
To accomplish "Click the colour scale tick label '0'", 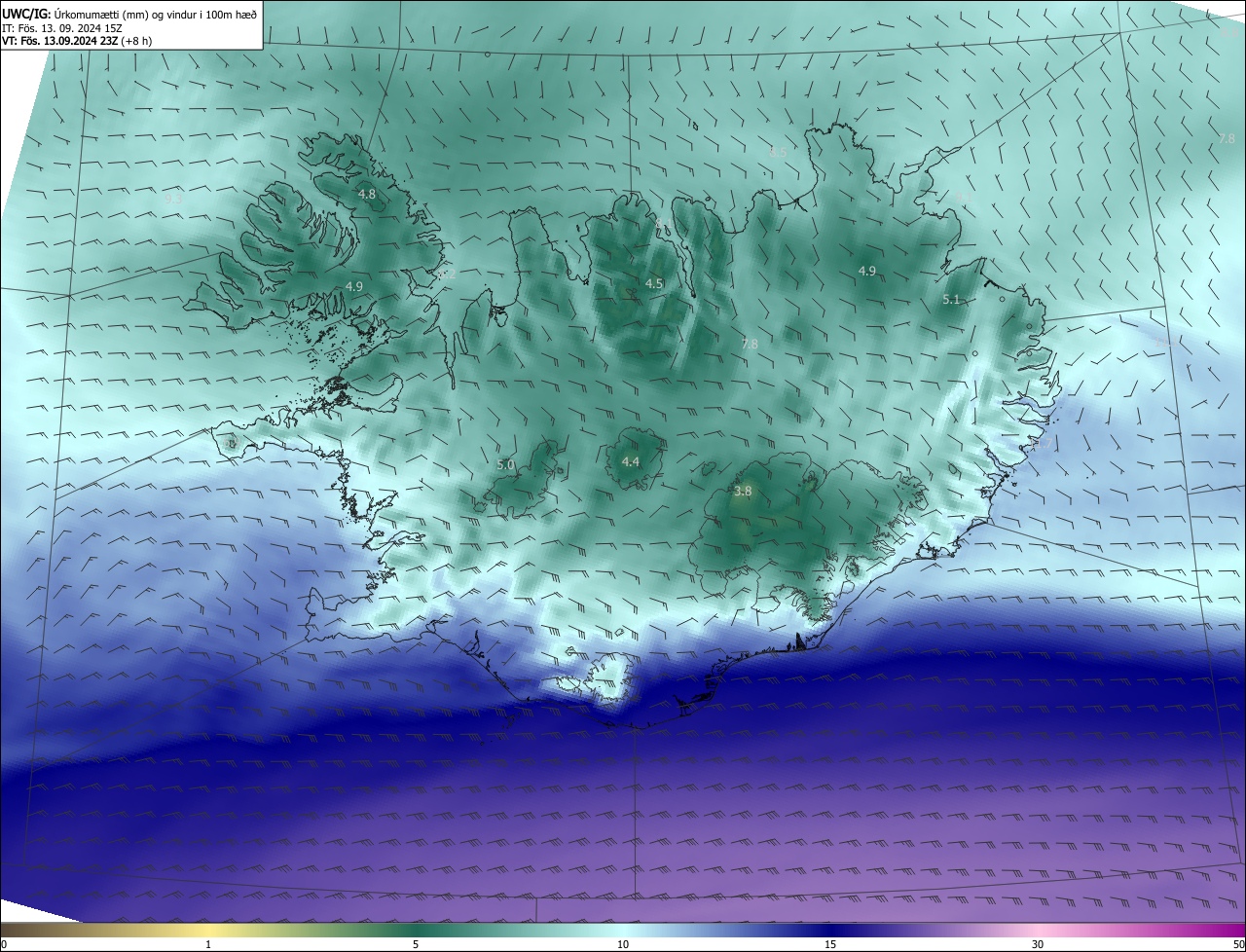I will [x=4, y=945].
